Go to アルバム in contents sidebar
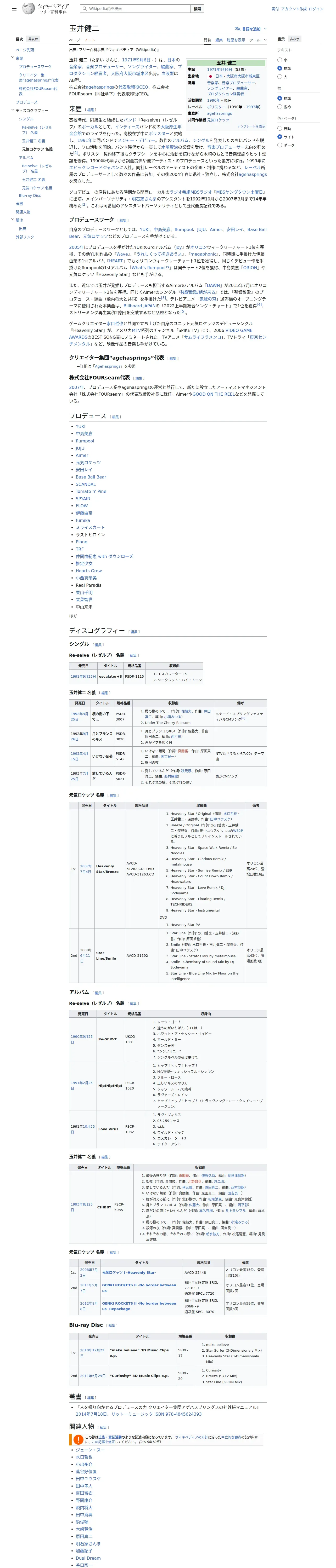The height and width of the screenshot is (1568, 336). pos(26,158)
